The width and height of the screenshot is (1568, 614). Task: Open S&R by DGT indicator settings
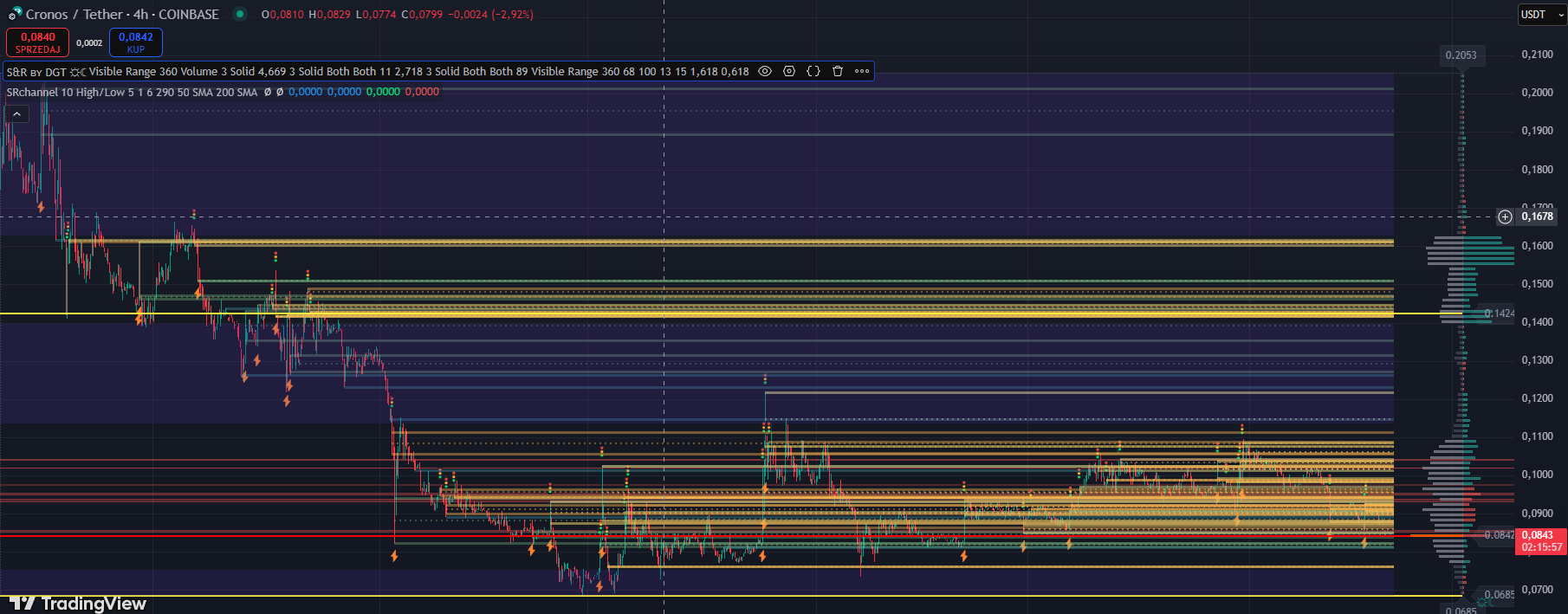pyautogui.click(x=789, y=71)
